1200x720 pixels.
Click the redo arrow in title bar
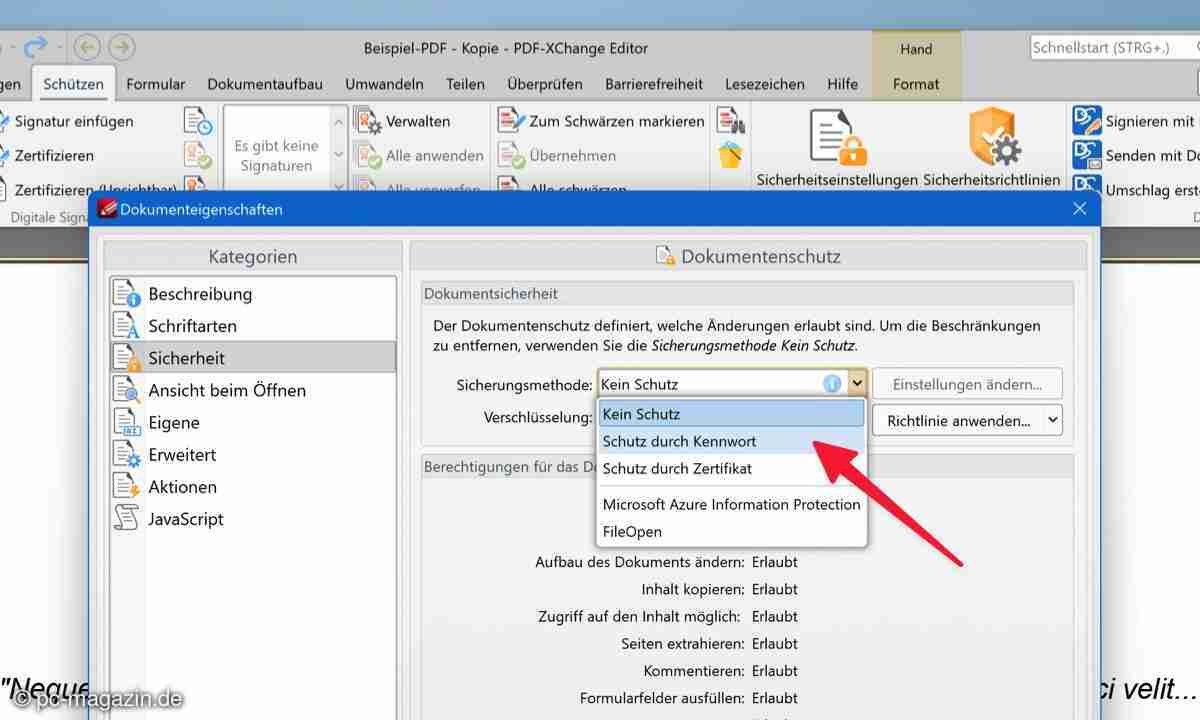(36, 47)
